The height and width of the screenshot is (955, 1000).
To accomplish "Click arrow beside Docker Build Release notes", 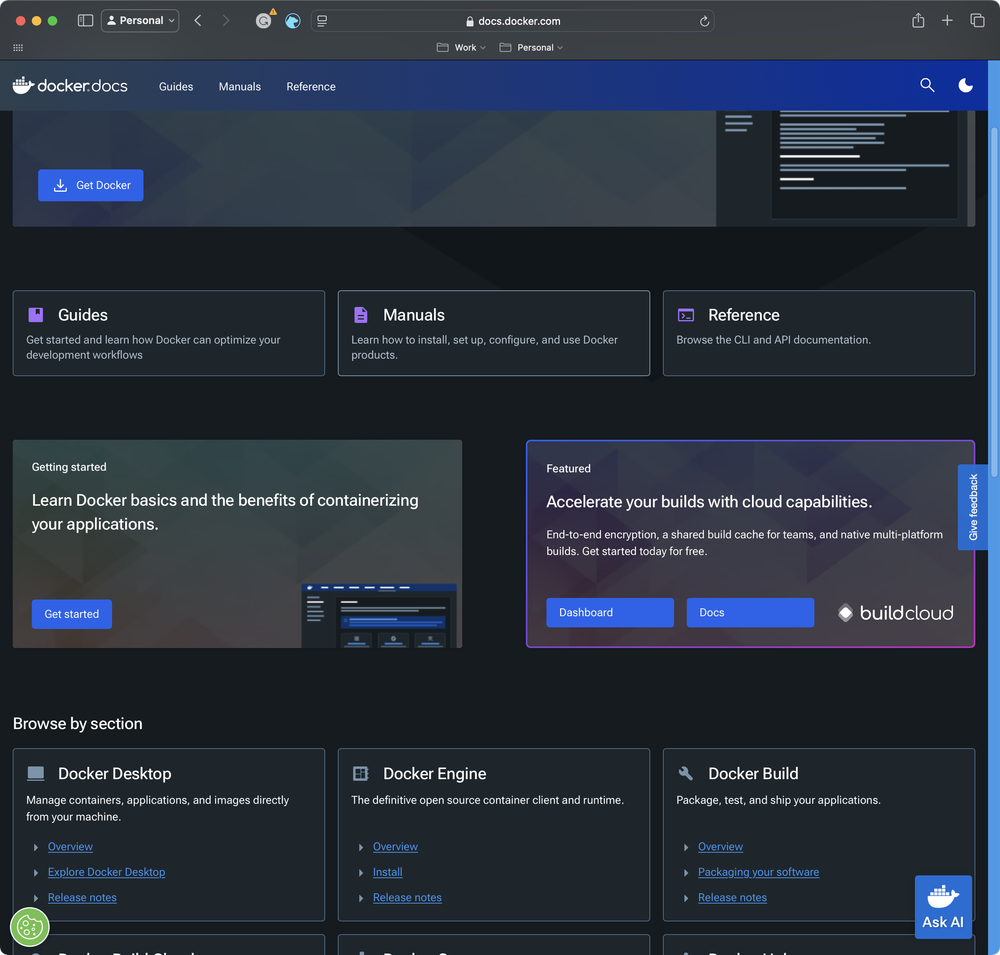I will (686, 898).
